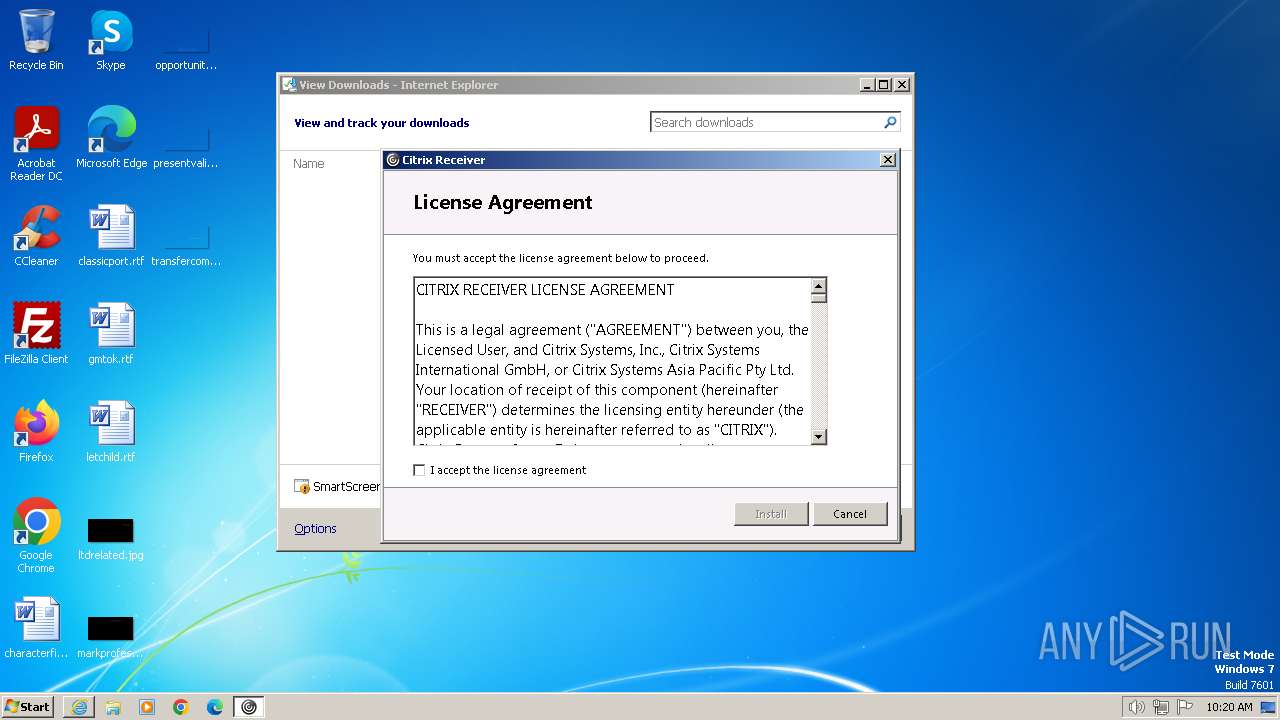Accept the license agreement checkbox

419,470
